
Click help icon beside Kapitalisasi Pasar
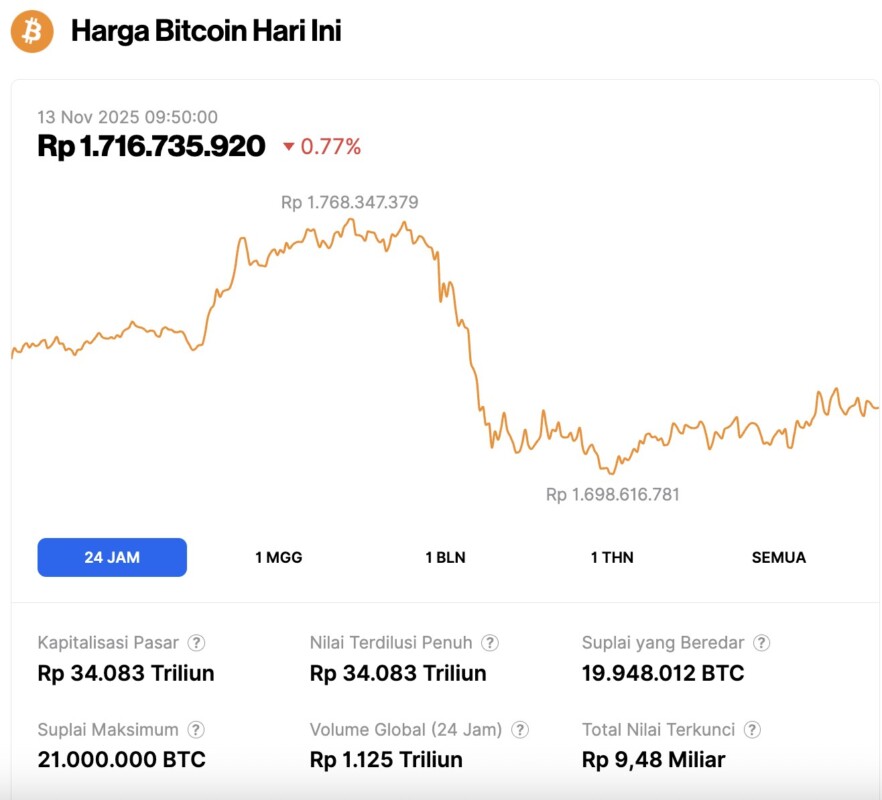197,643
